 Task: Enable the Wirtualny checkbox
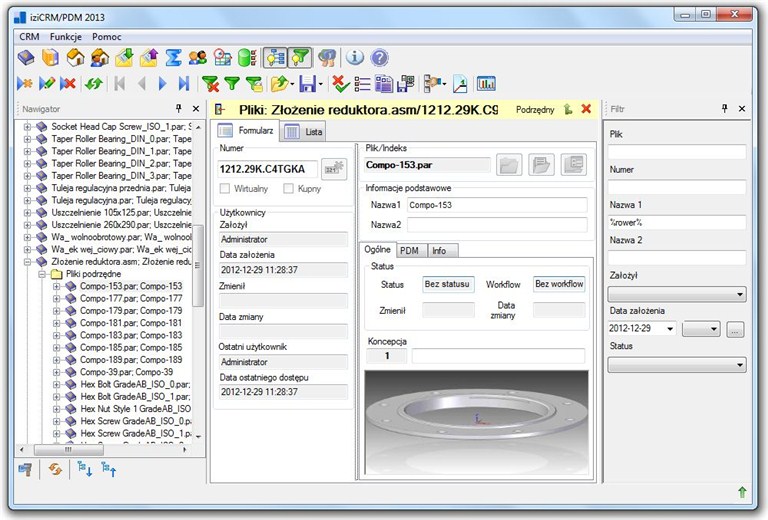pos(225,189)
